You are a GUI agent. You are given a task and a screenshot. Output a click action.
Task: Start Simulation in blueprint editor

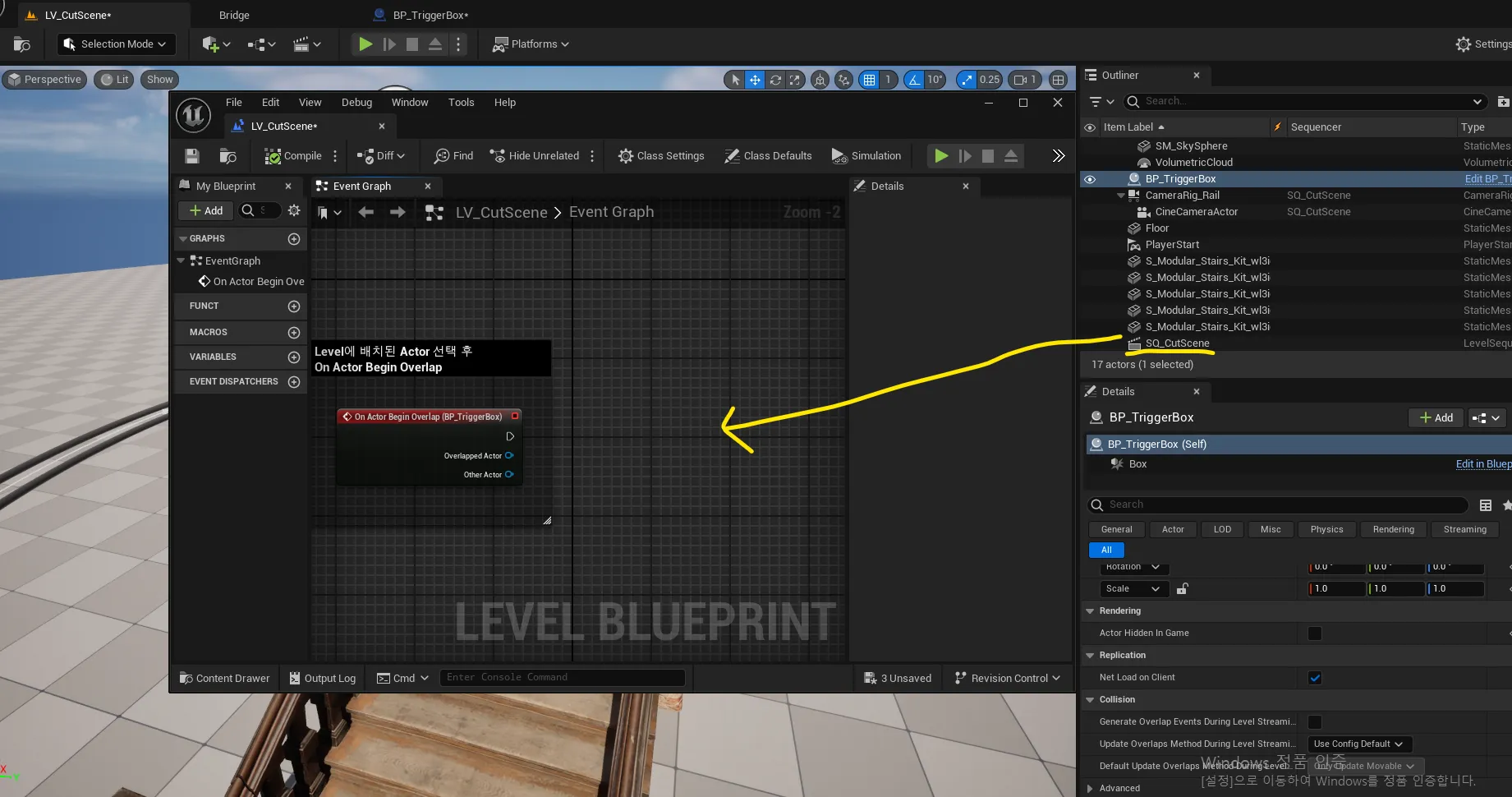pyautogui.click(x=866, y=156)
